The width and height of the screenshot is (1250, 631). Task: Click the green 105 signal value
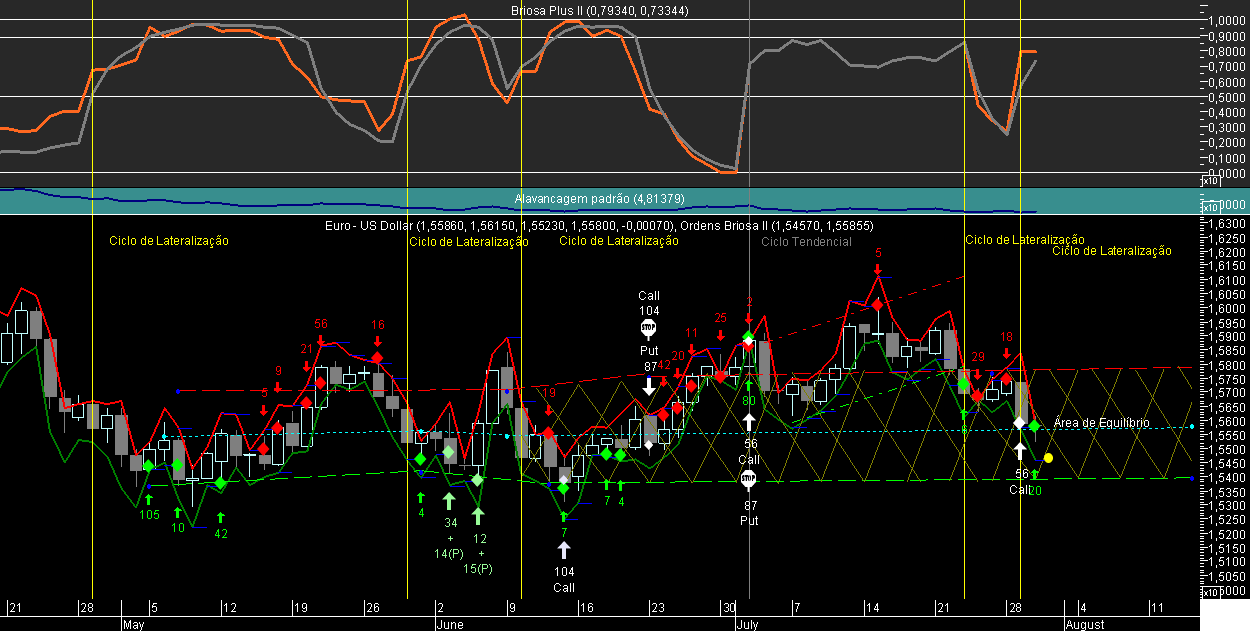click(149, 515)
